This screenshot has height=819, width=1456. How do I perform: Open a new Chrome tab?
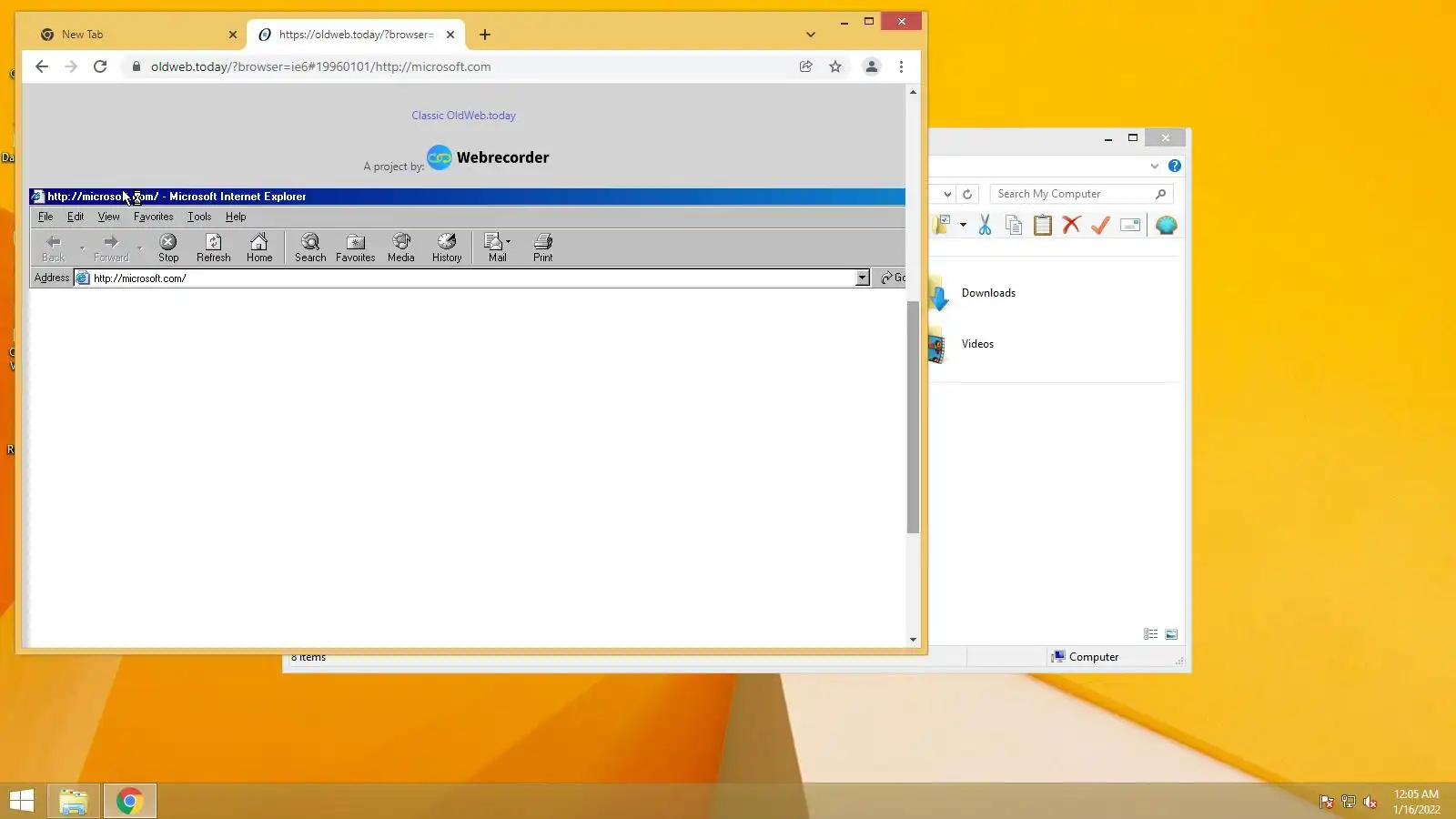[x=485, y=35]
